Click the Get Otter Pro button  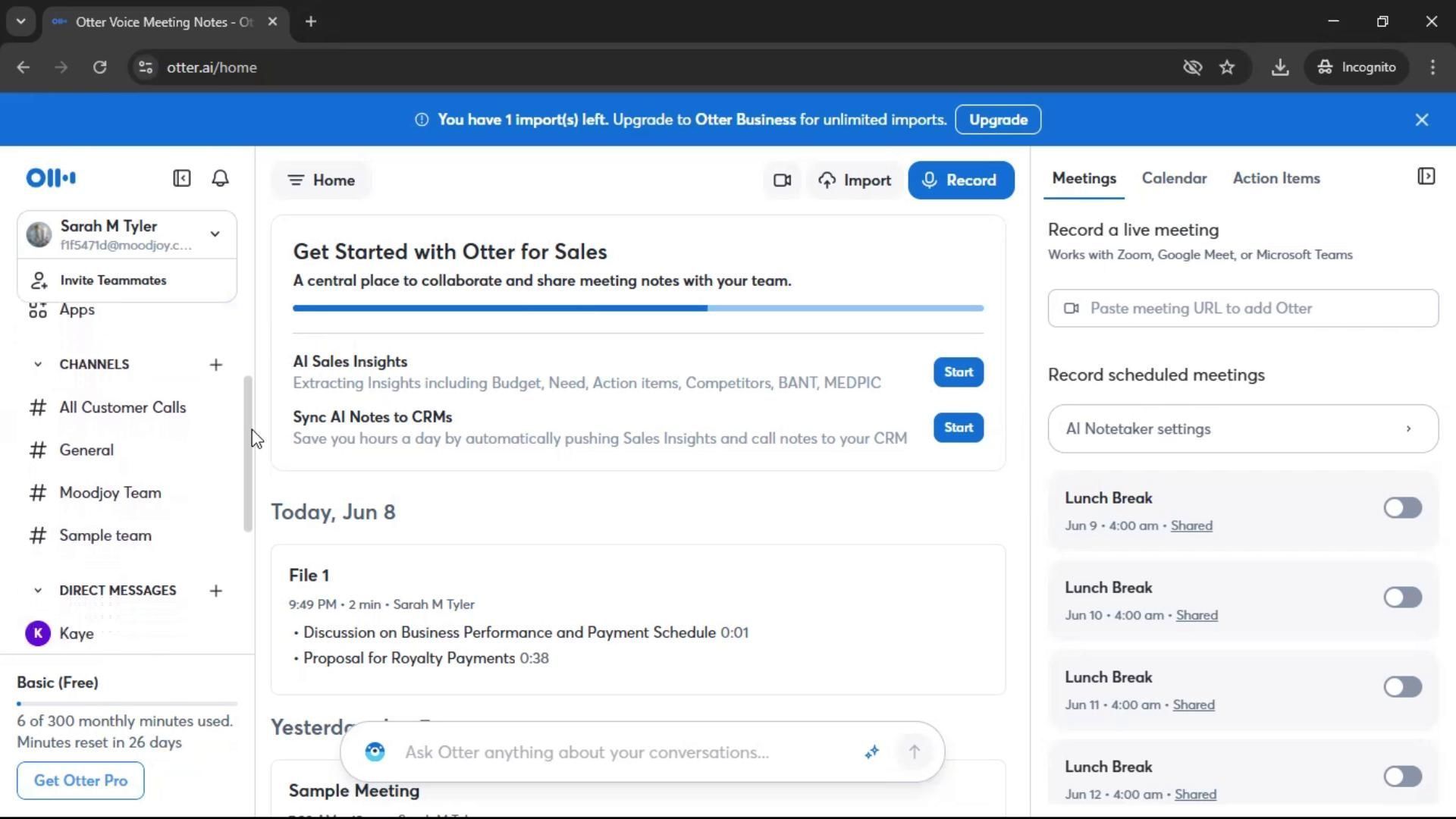(80, 780)
